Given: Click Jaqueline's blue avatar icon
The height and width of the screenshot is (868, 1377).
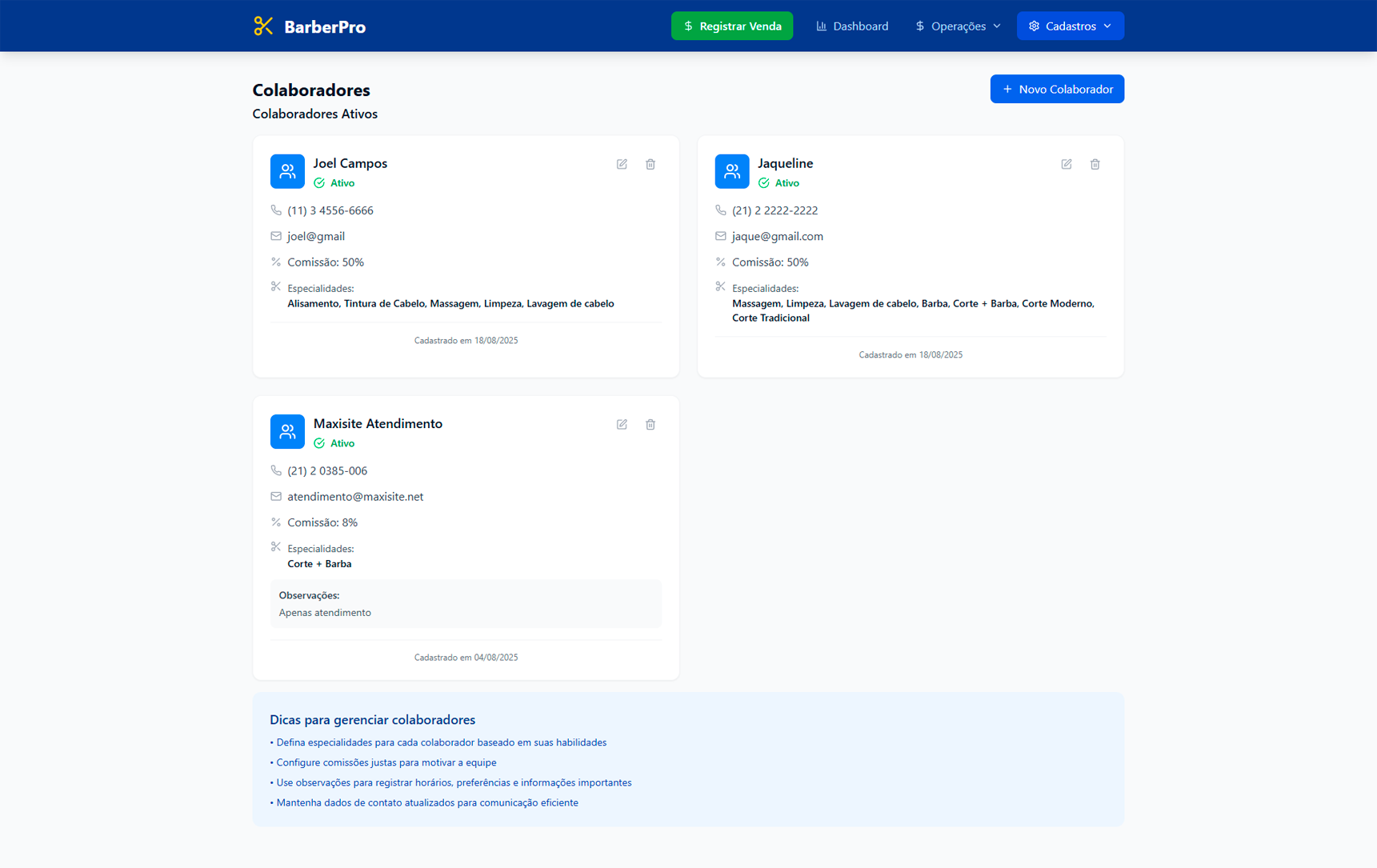Looking at the screenshot, I should click(x=732, y=171).
